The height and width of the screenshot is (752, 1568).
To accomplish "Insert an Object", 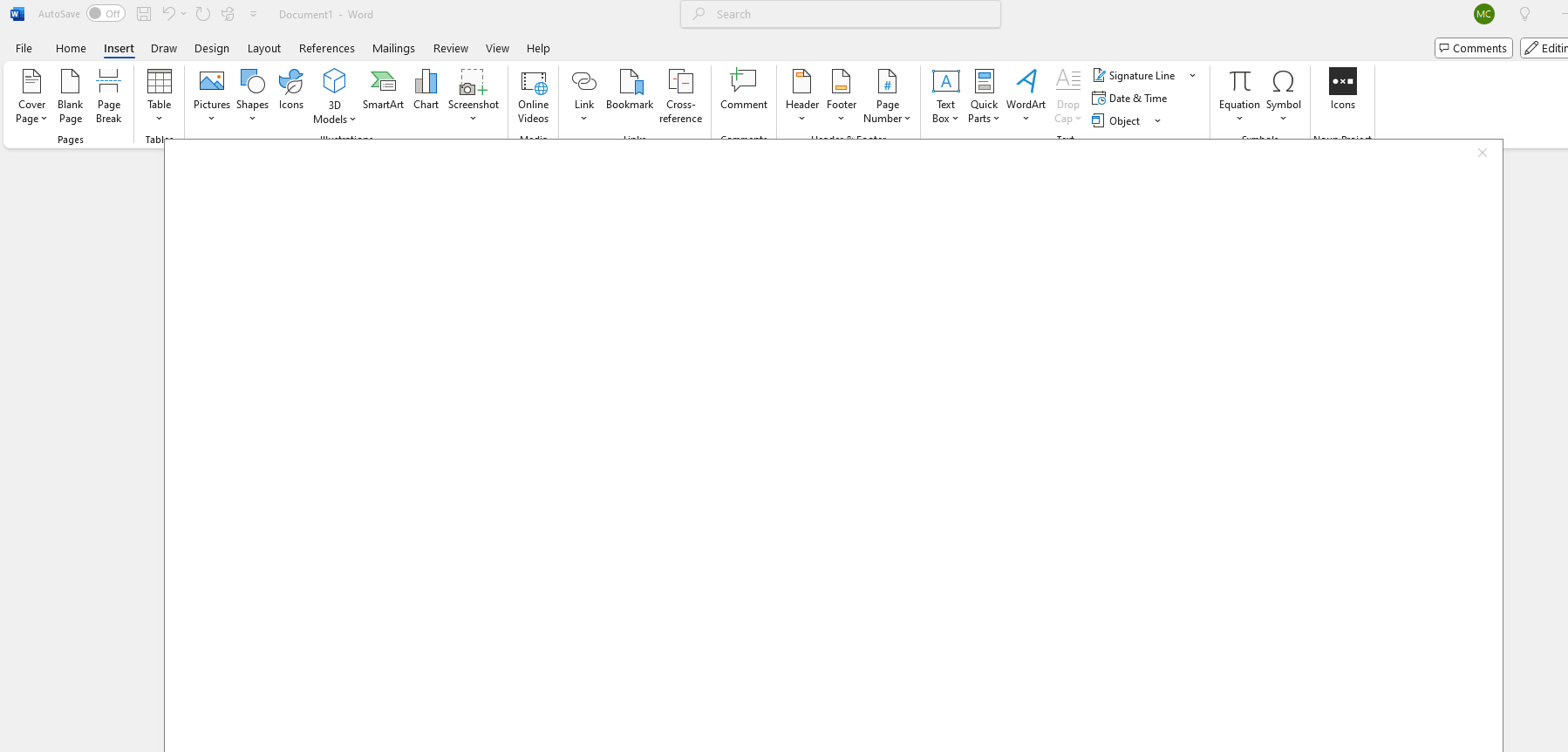I will (x=1116, y=121).
